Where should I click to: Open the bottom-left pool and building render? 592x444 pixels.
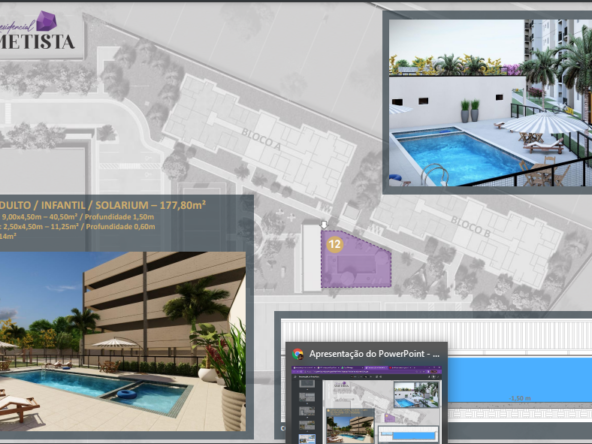click(x=123, y=341)
